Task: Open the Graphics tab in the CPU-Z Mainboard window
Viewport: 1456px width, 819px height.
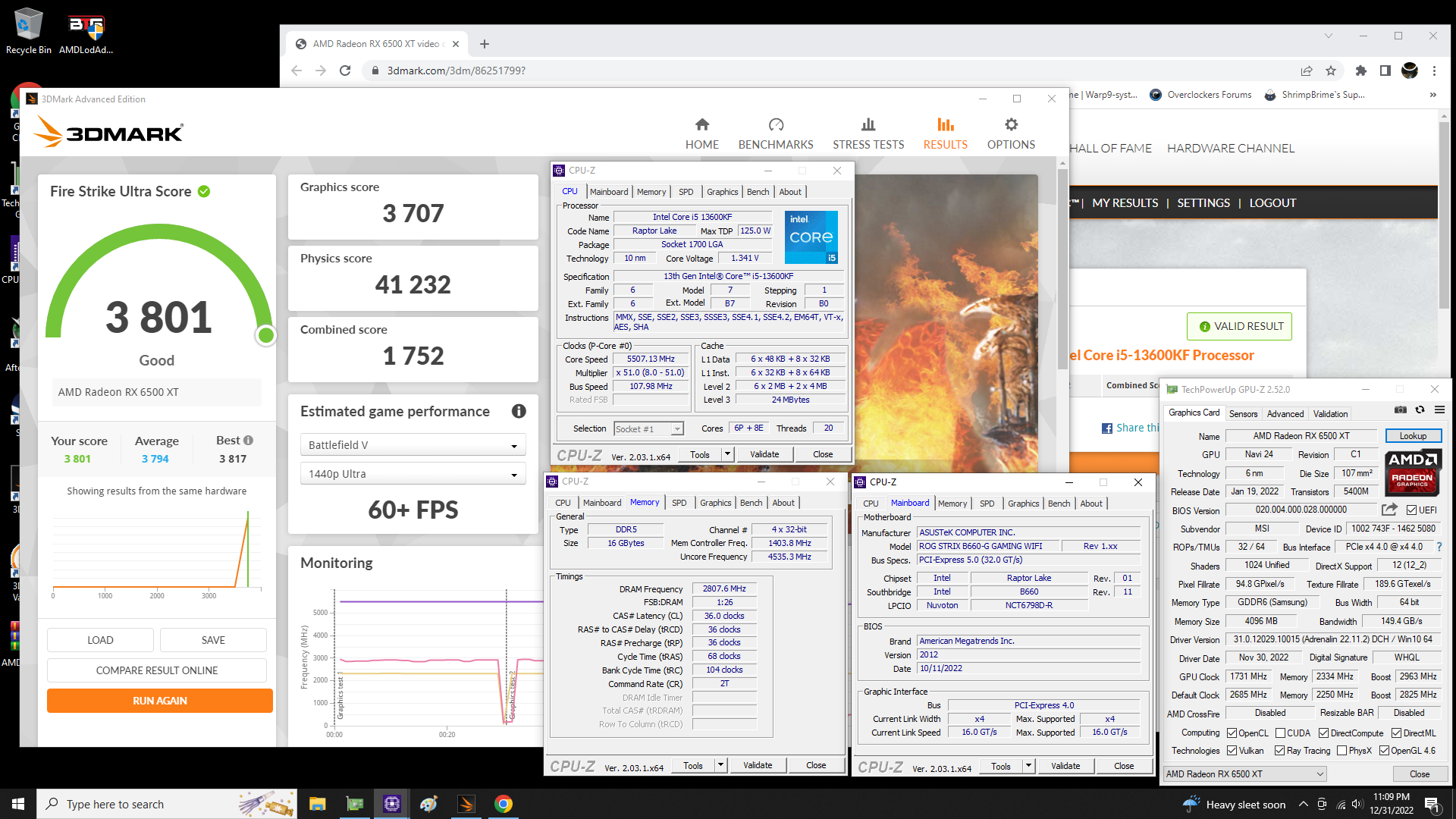Action: [1023, 504]
